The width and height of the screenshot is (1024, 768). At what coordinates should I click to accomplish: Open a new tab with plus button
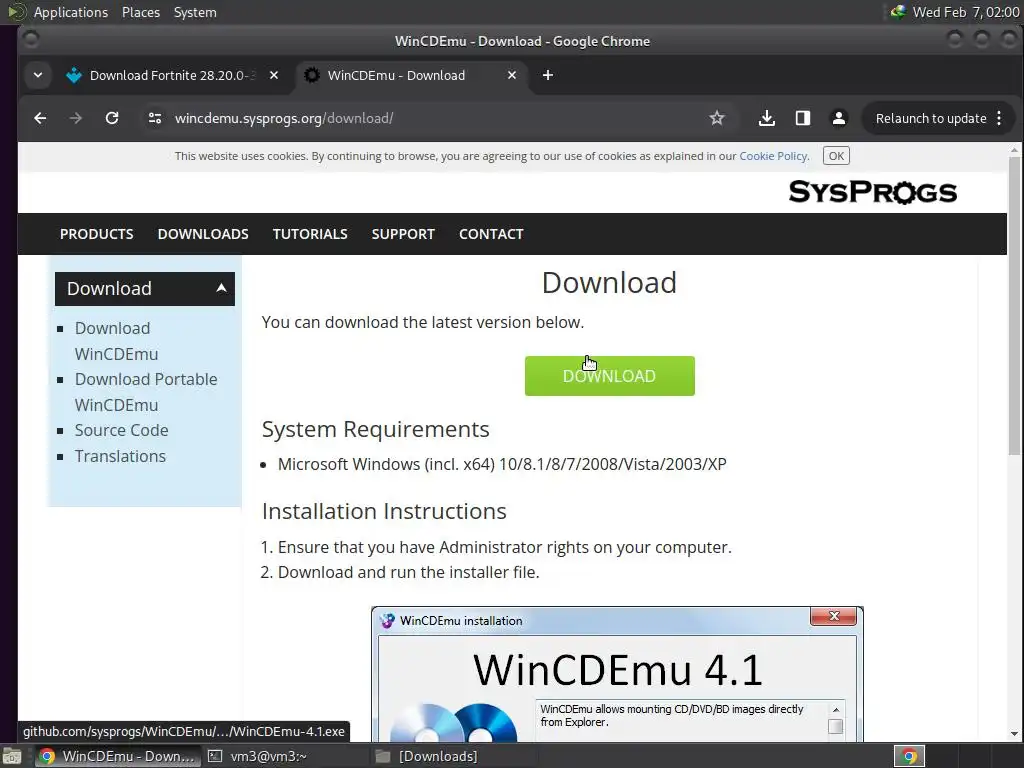[548, 75]
